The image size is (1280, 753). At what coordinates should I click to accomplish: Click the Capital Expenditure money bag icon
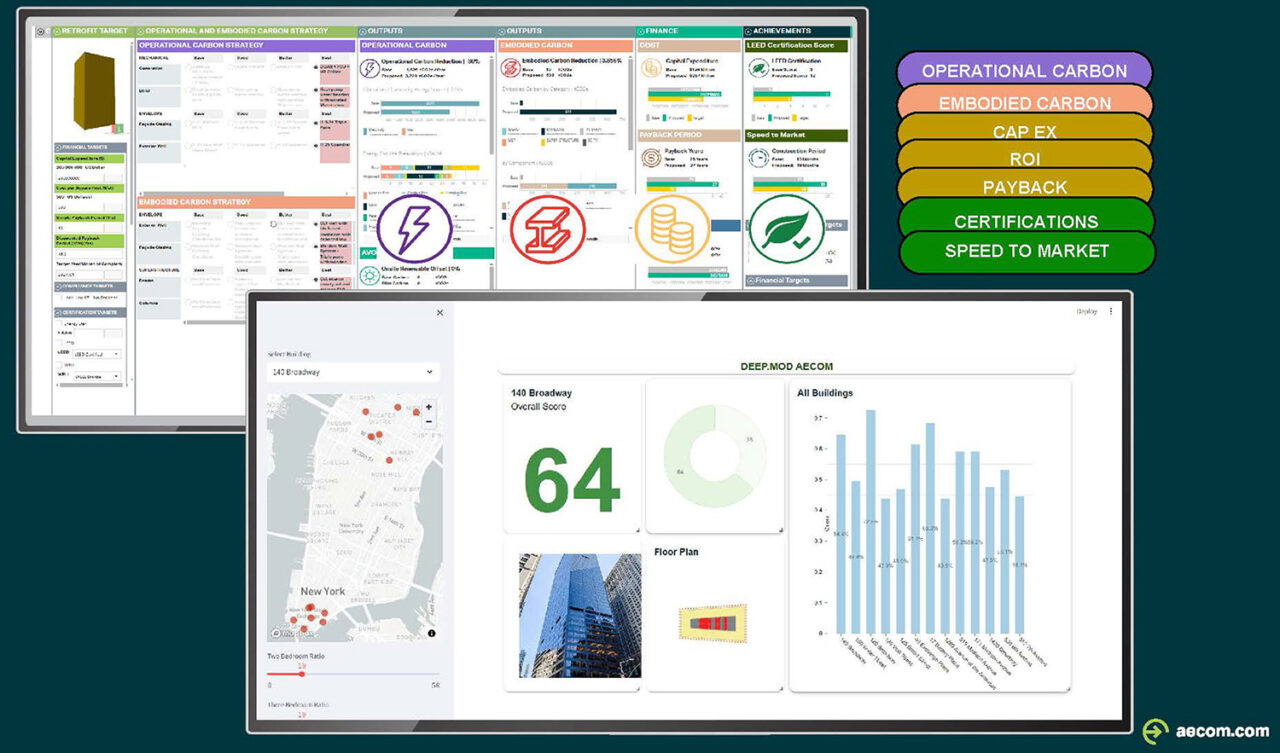(x=650, y=68)
